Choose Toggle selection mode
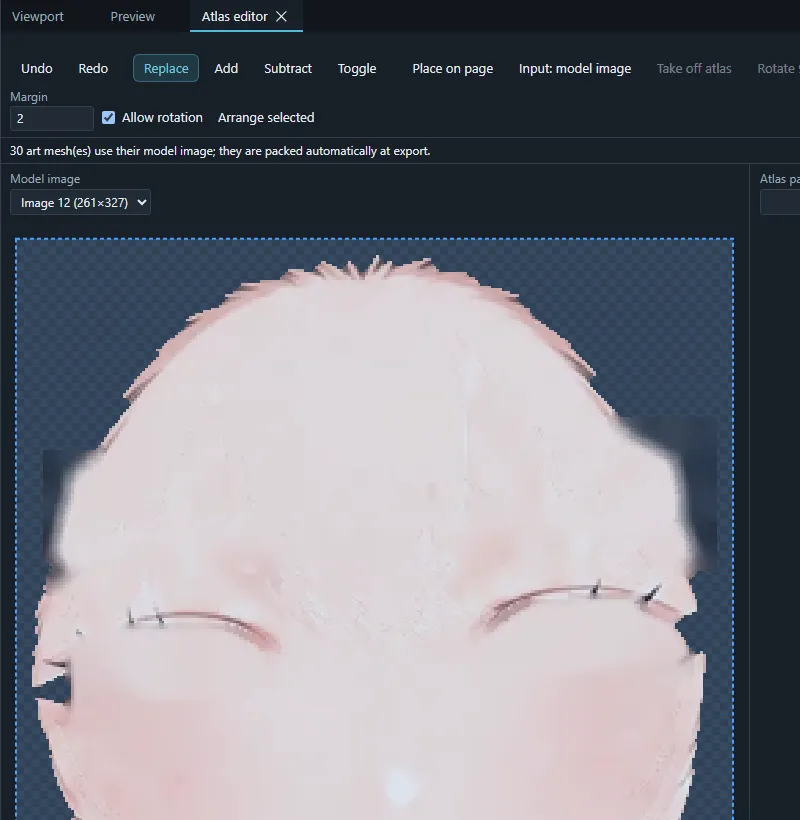Image resolution: width=800 pixels, height=820 pixels. [x=357, y=69]
